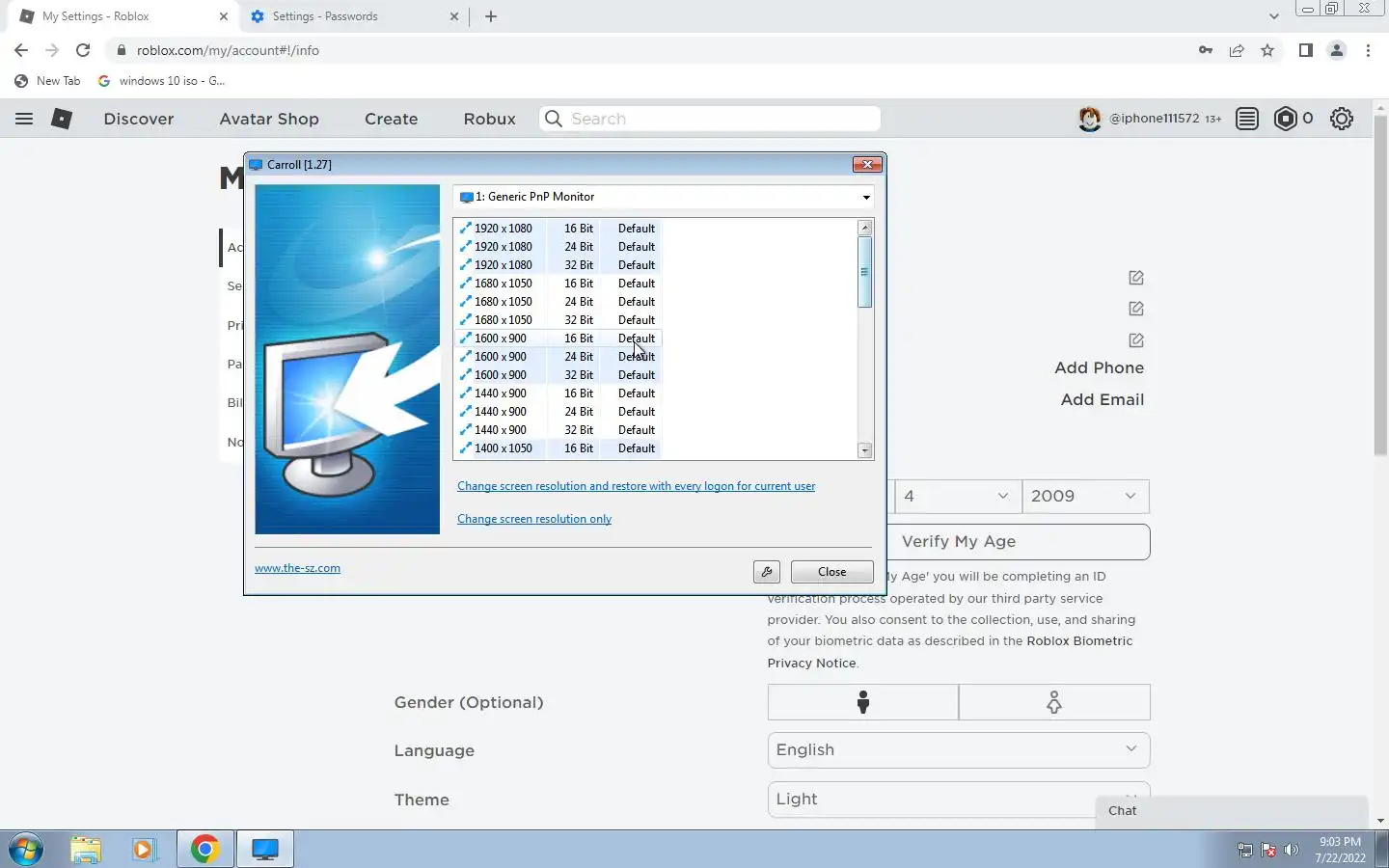Click the wrench options icon in Carroll
The width and height of the screenshot is (1389, 868).
pyautogui.click(x=767, y=572)
